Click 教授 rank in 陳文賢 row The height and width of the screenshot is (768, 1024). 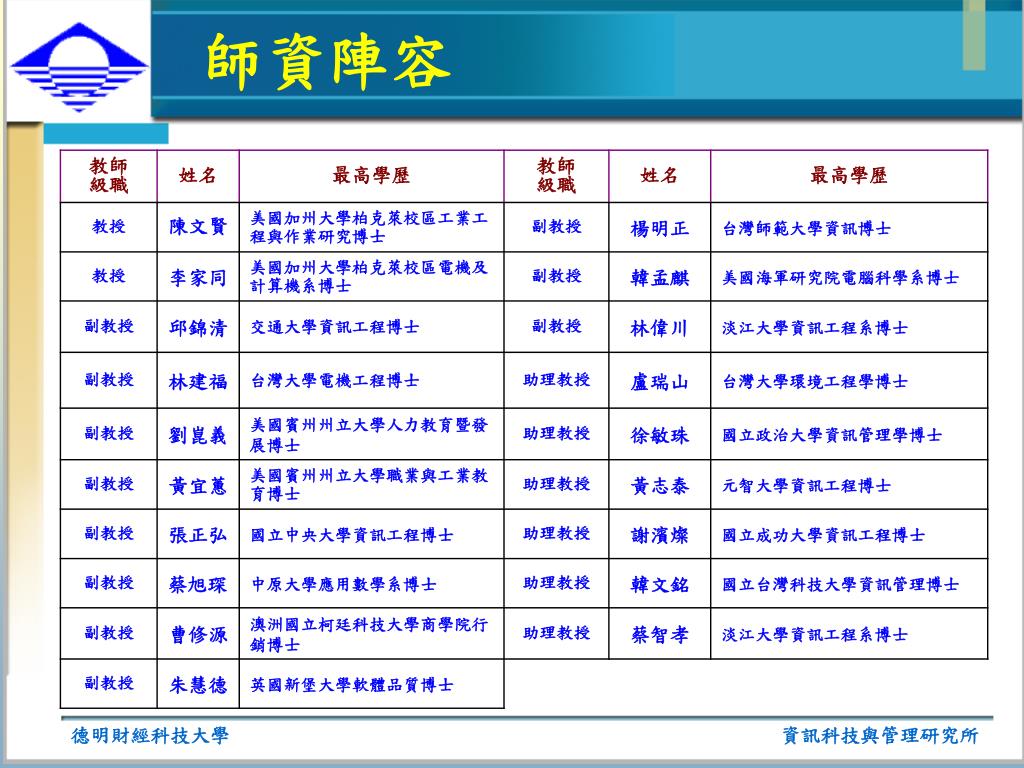coord(108,226)
